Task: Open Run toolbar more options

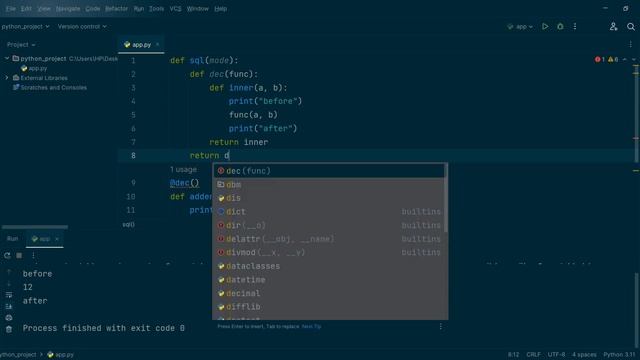Action: point(33,255)
